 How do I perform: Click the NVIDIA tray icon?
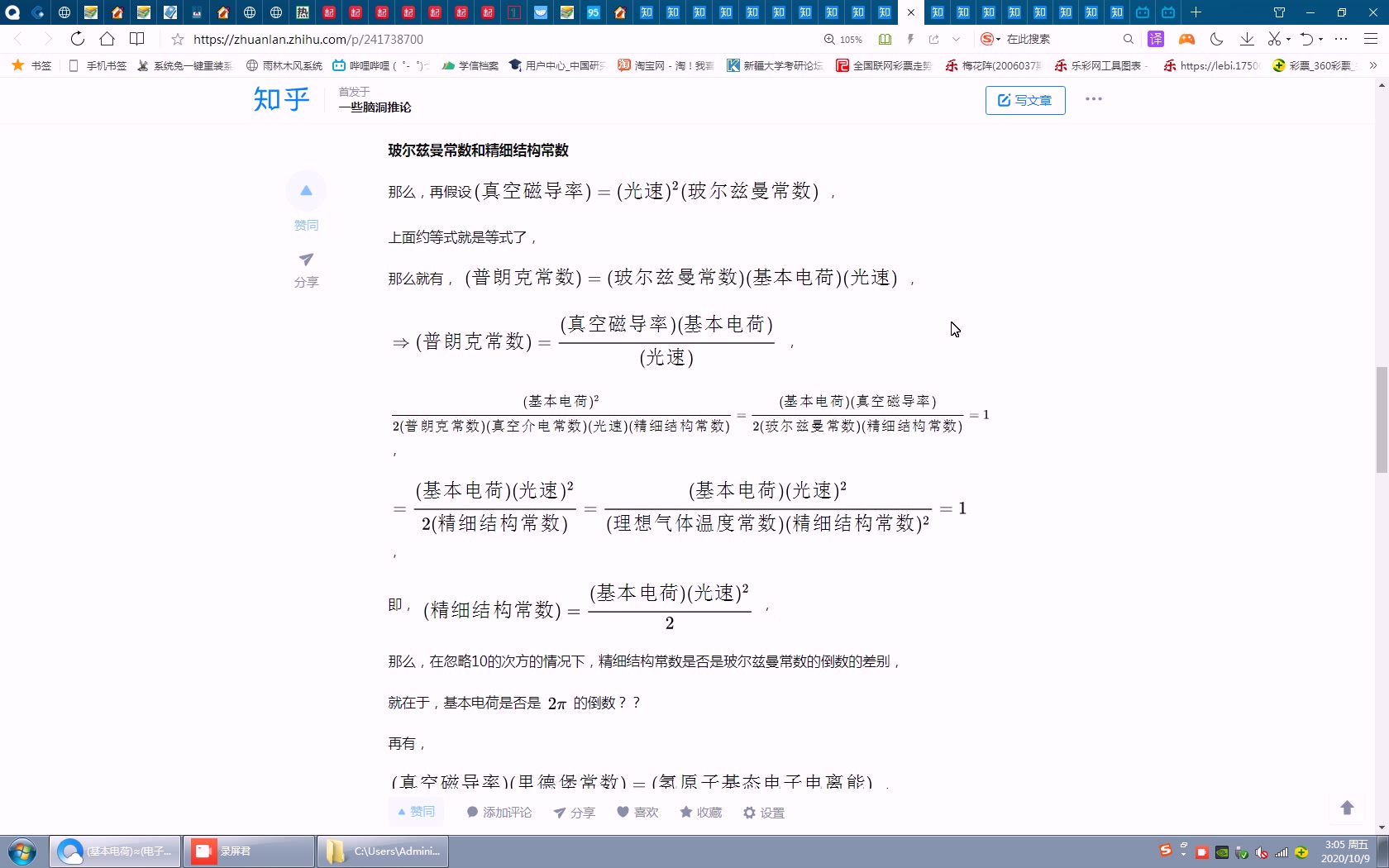tap(1222, 853)
